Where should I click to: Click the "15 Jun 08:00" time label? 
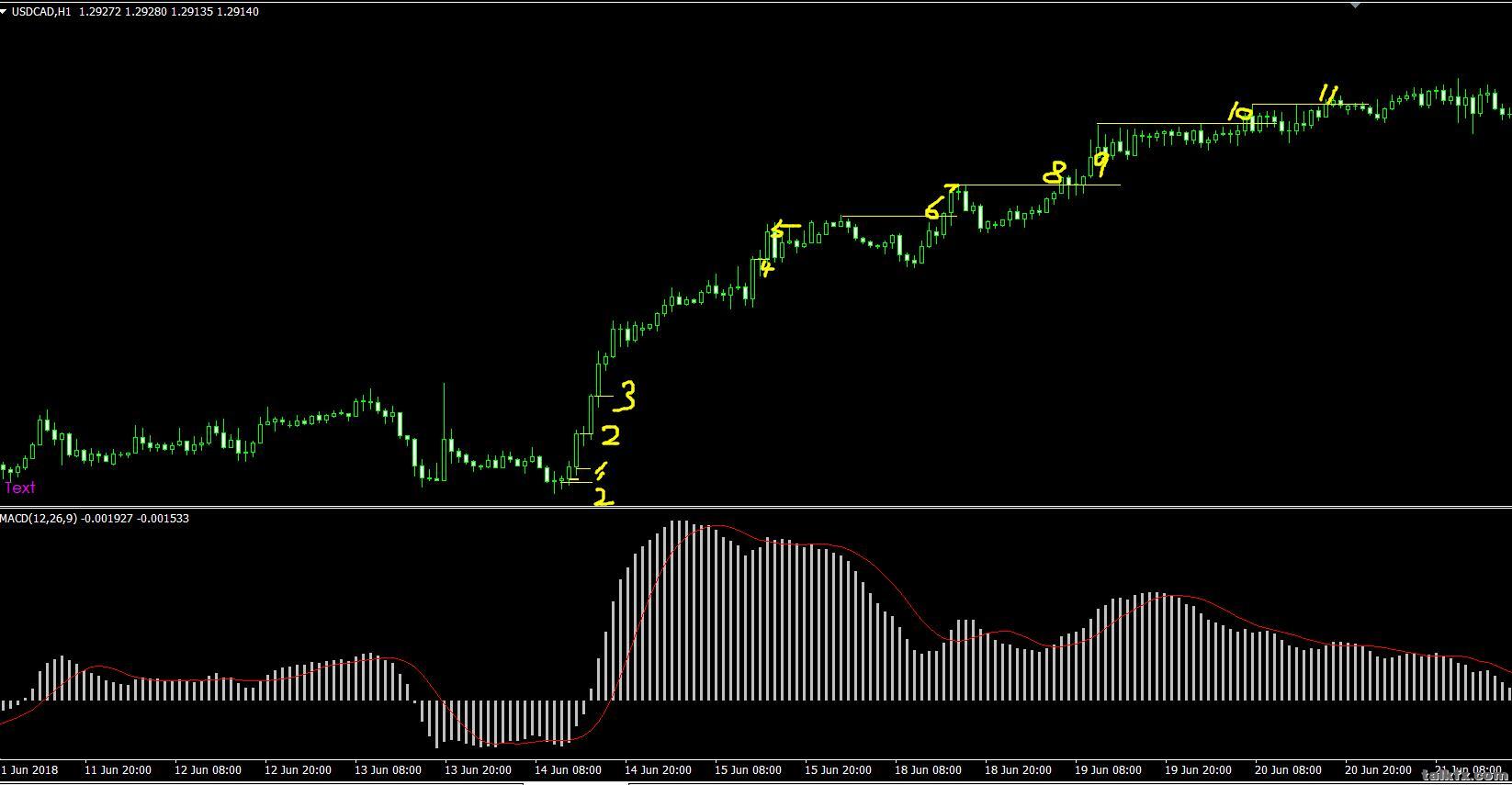749,769
